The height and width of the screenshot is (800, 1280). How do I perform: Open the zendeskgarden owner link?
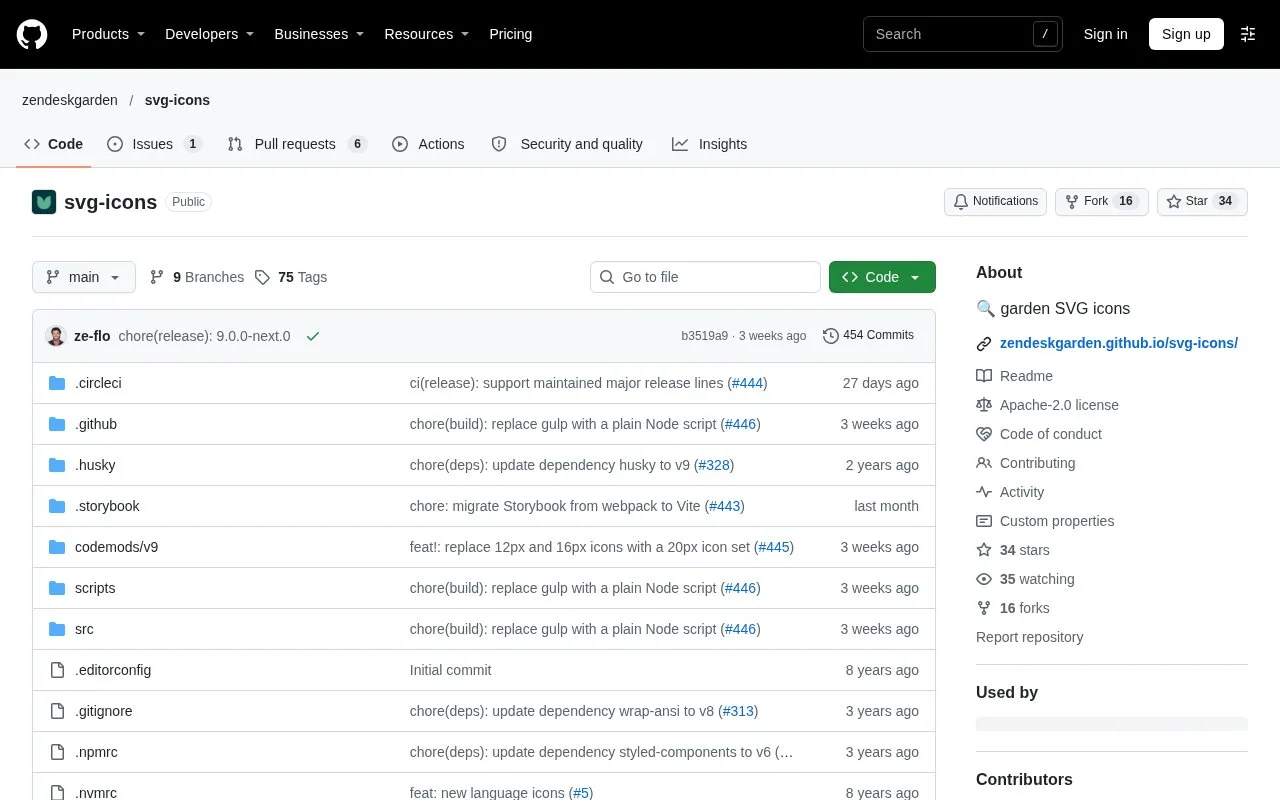pyautogui.click(x=70, y=100)
